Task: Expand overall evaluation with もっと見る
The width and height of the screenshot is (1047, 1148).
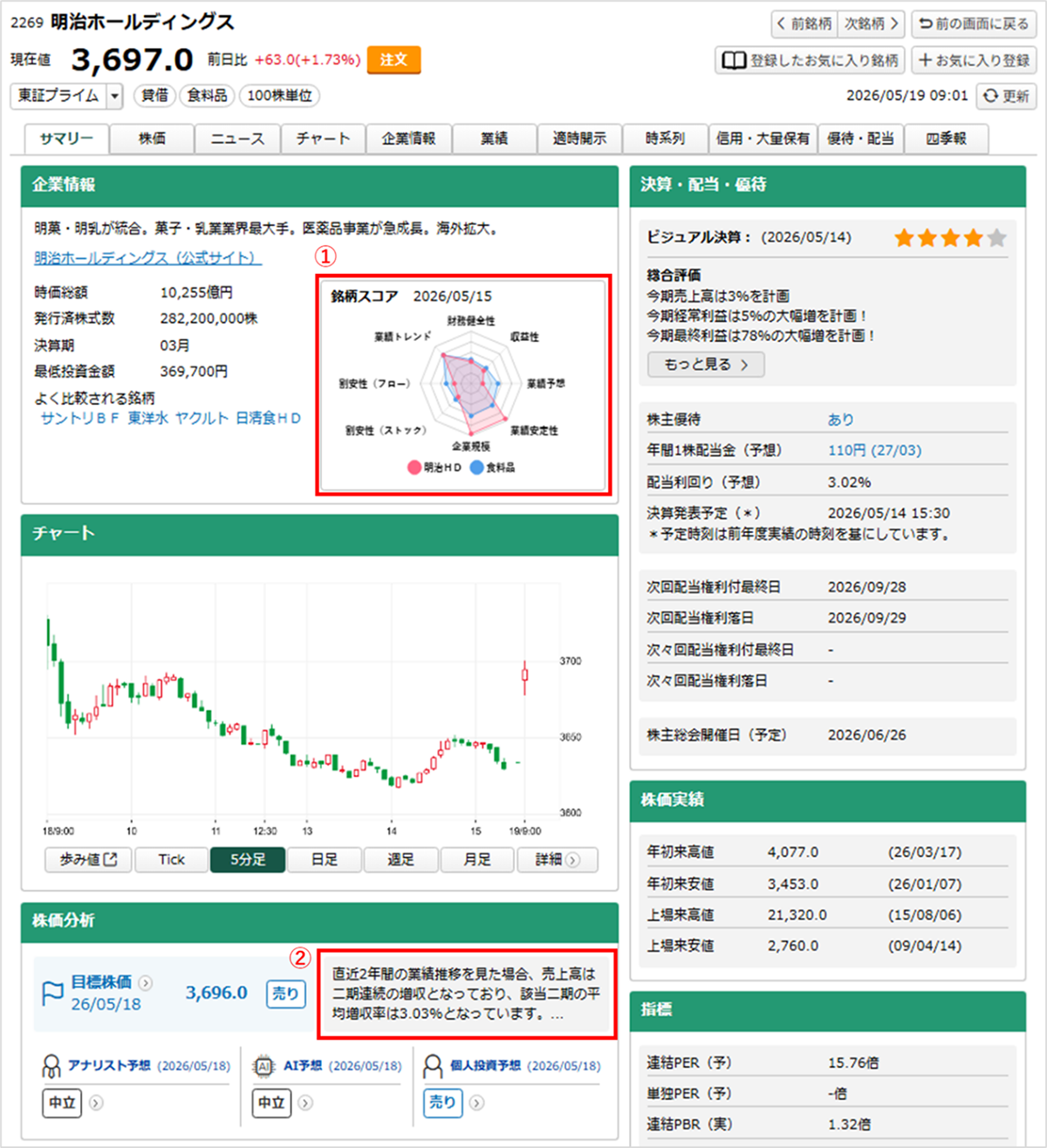Action: [x=706, y=365]
